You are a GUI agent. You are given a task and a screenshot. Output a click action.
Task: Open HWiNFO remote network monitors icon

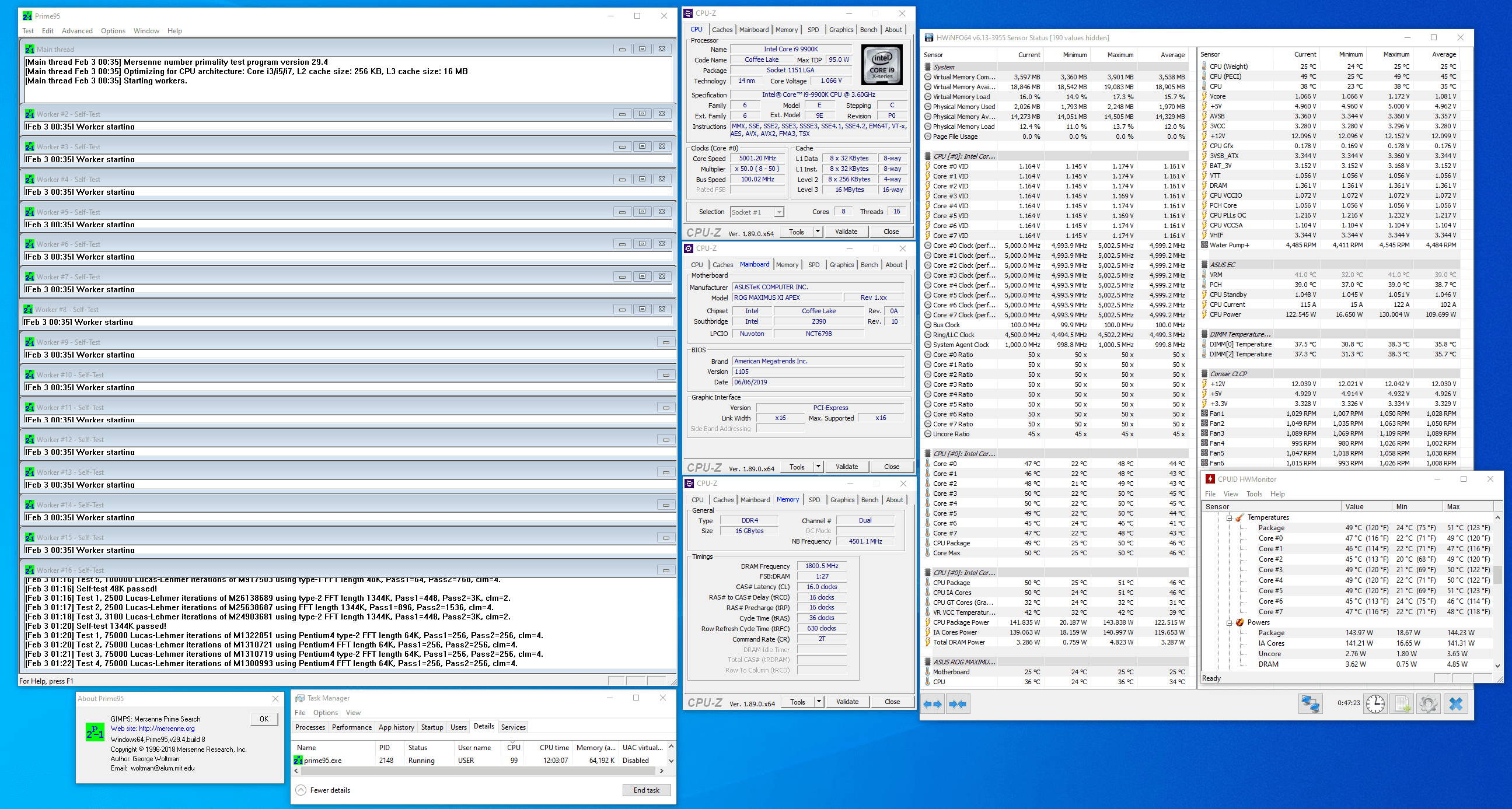point(1310,703)
